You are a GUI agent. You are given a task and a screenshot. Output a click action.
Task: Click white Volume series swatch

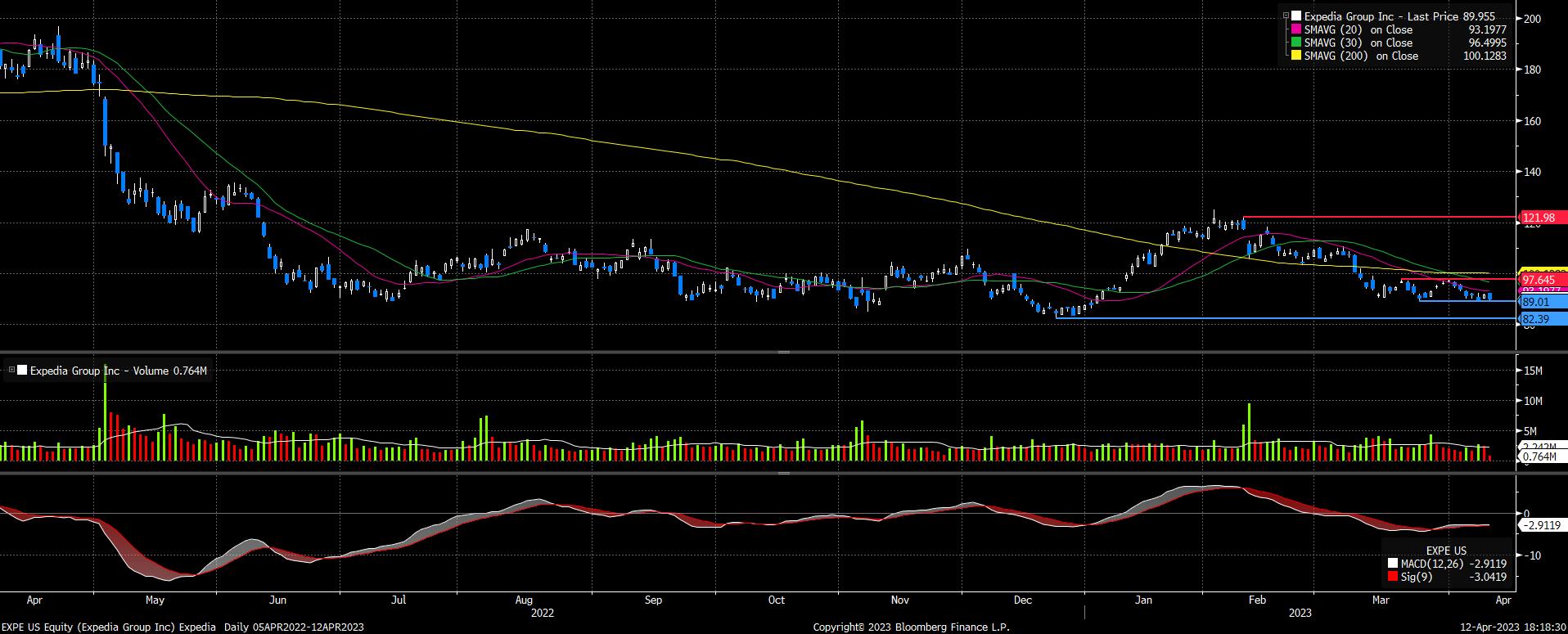point(22,371)
